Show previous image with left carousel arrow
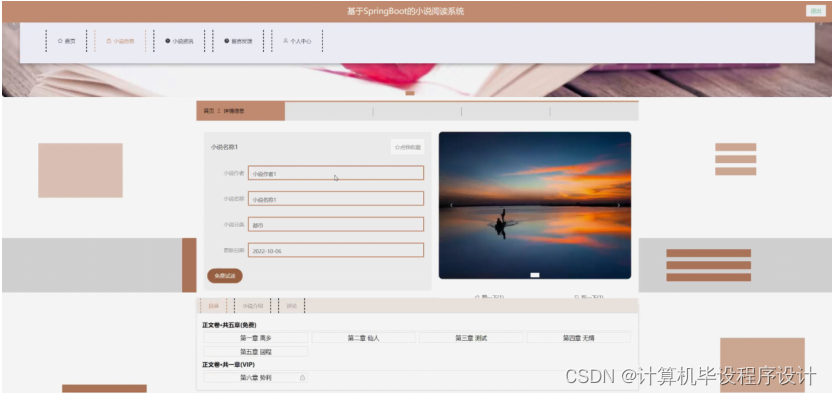This screenshot has height=395, width=832. point(452,205)
